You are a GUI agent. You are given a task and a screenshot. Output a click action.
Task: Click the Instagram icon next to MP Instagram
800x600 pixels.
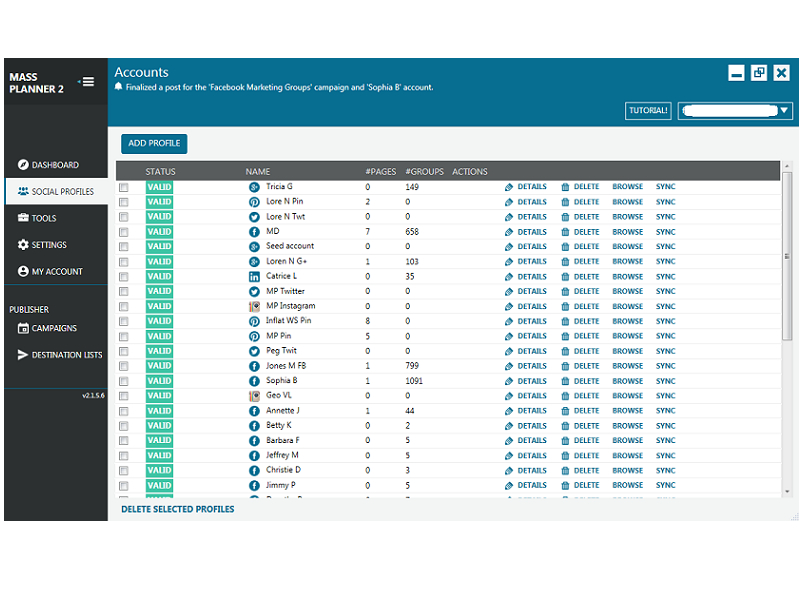click(254, 307)
